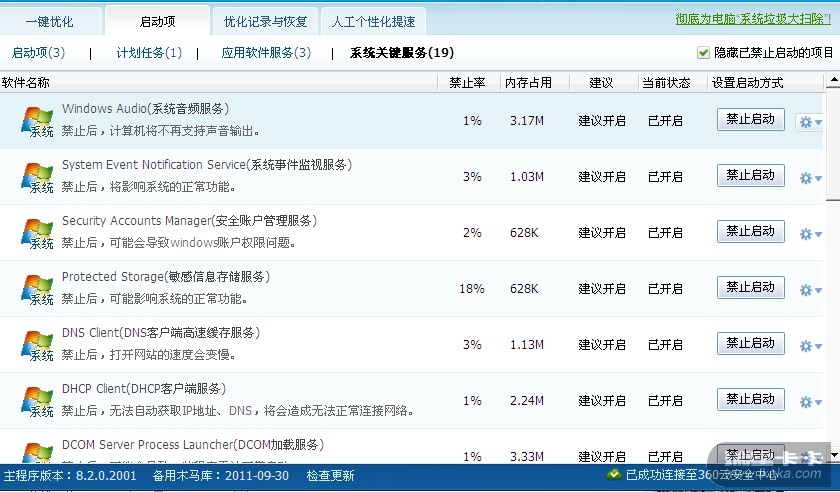Click the vertical scrollbar thumb
Screen dimensions: 840x492
tap(833, 144)
